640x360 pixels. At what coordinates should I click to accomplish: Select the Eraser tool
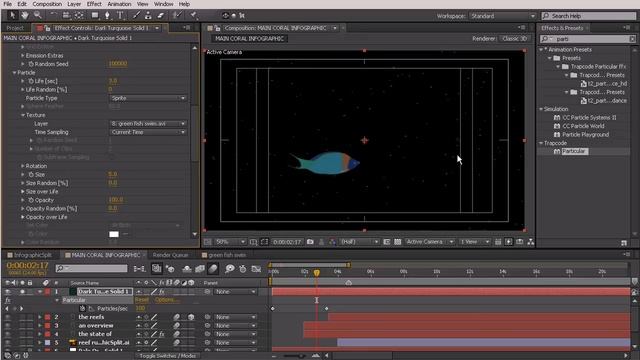tap(161, 16)
